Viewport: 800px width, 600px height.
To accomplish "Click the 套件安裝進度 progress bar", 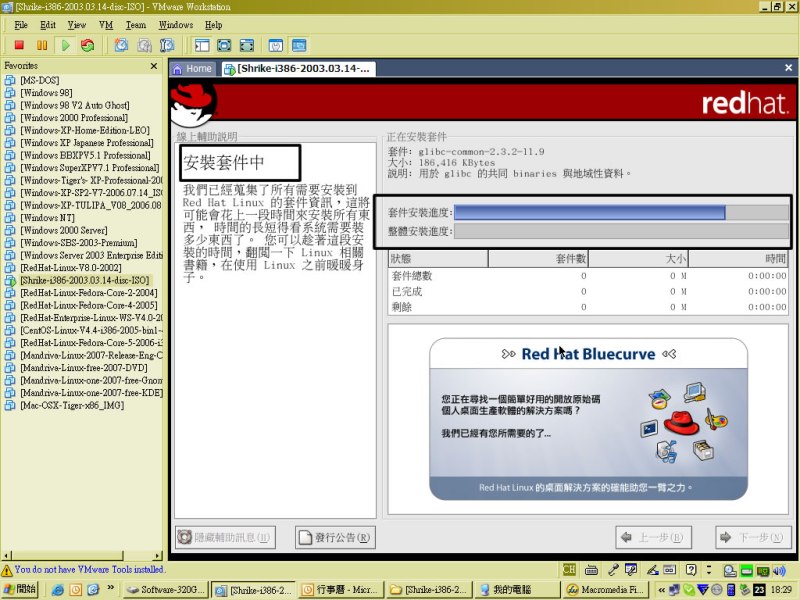I will 621,212.
